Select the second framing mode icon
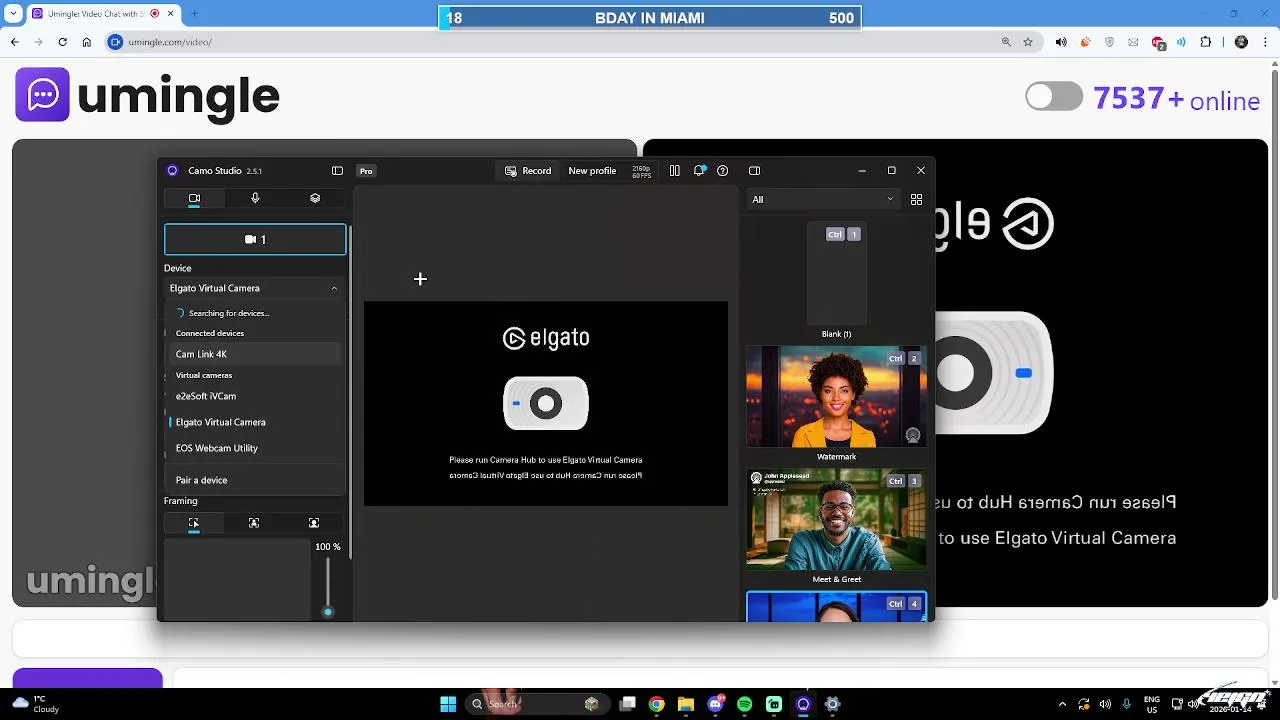Screen dimensions: 1280x720 pyautogui.click(x=254, y=523)
